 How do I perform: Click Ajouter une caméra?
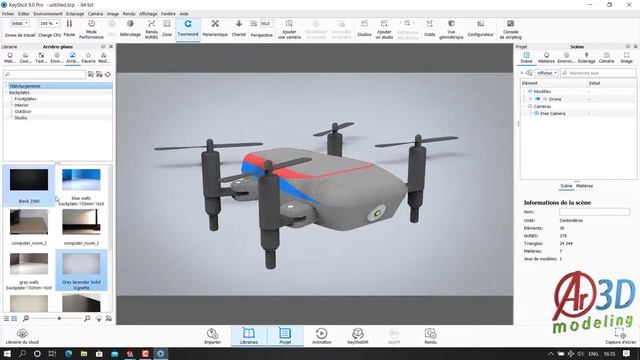click(289, 29)
